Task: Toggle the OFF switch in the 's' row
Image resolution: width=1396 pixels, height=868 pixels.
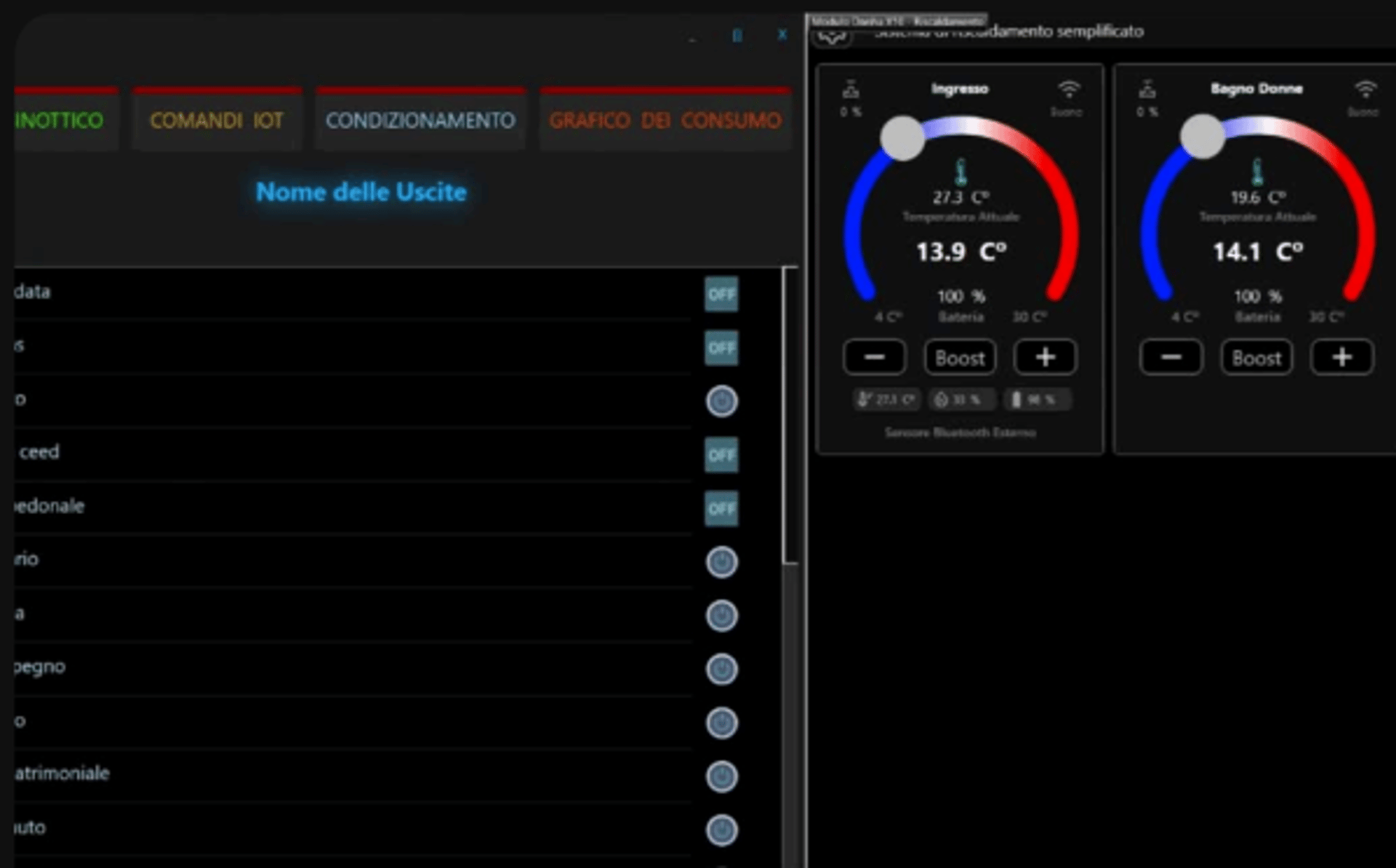Action: [721, 347]
